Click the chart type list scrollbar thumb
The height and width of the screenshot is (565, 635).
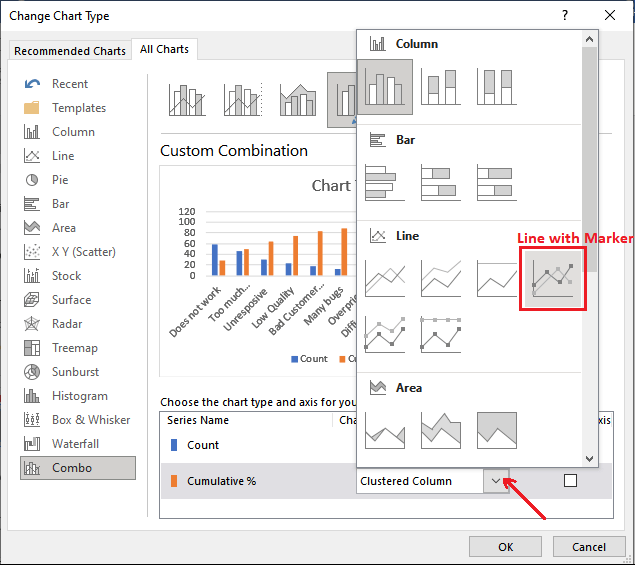coord(589,159)
